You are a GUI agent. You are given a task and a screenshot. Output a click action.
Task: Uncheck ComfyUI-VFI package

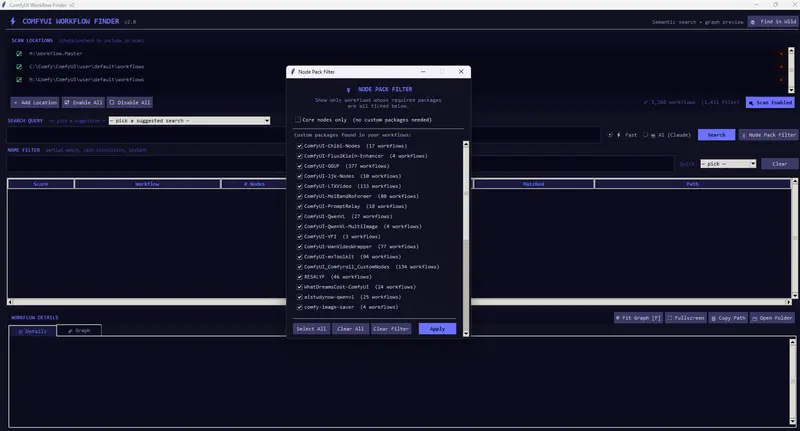[299, 237]
